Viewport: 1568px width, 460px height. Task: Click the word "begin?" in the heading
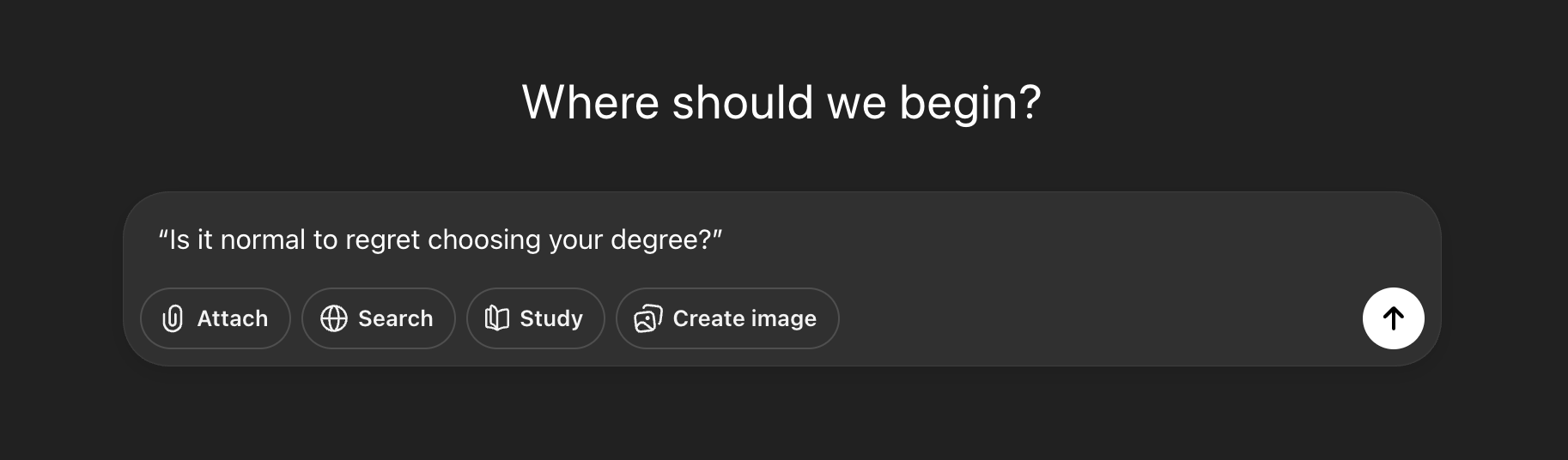970,103
